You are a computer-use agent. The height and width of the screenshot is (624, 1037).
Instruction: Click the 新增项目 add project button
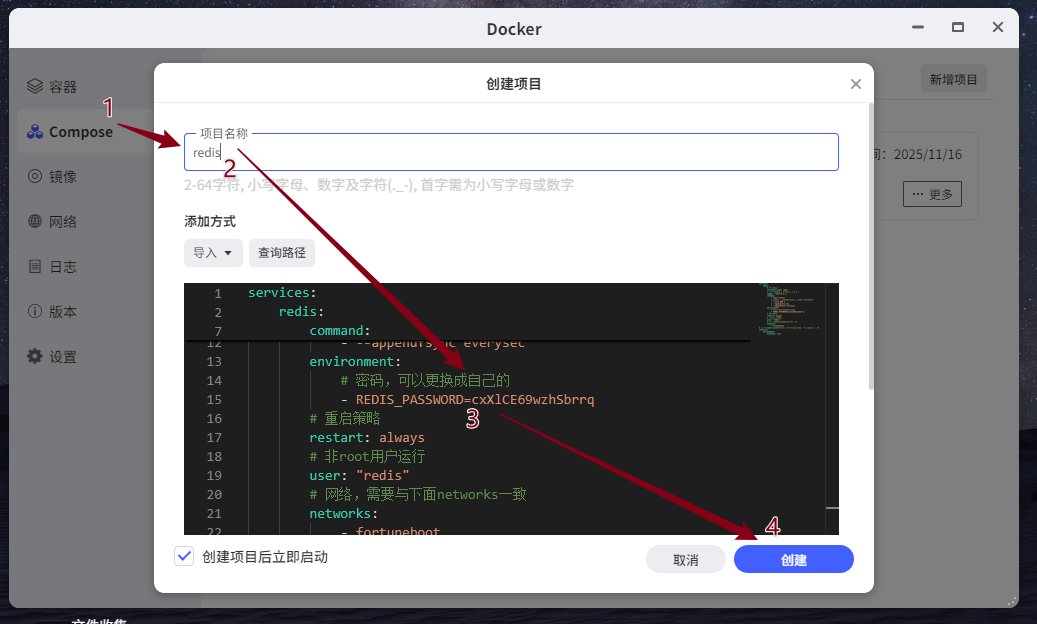coord(953,80)
